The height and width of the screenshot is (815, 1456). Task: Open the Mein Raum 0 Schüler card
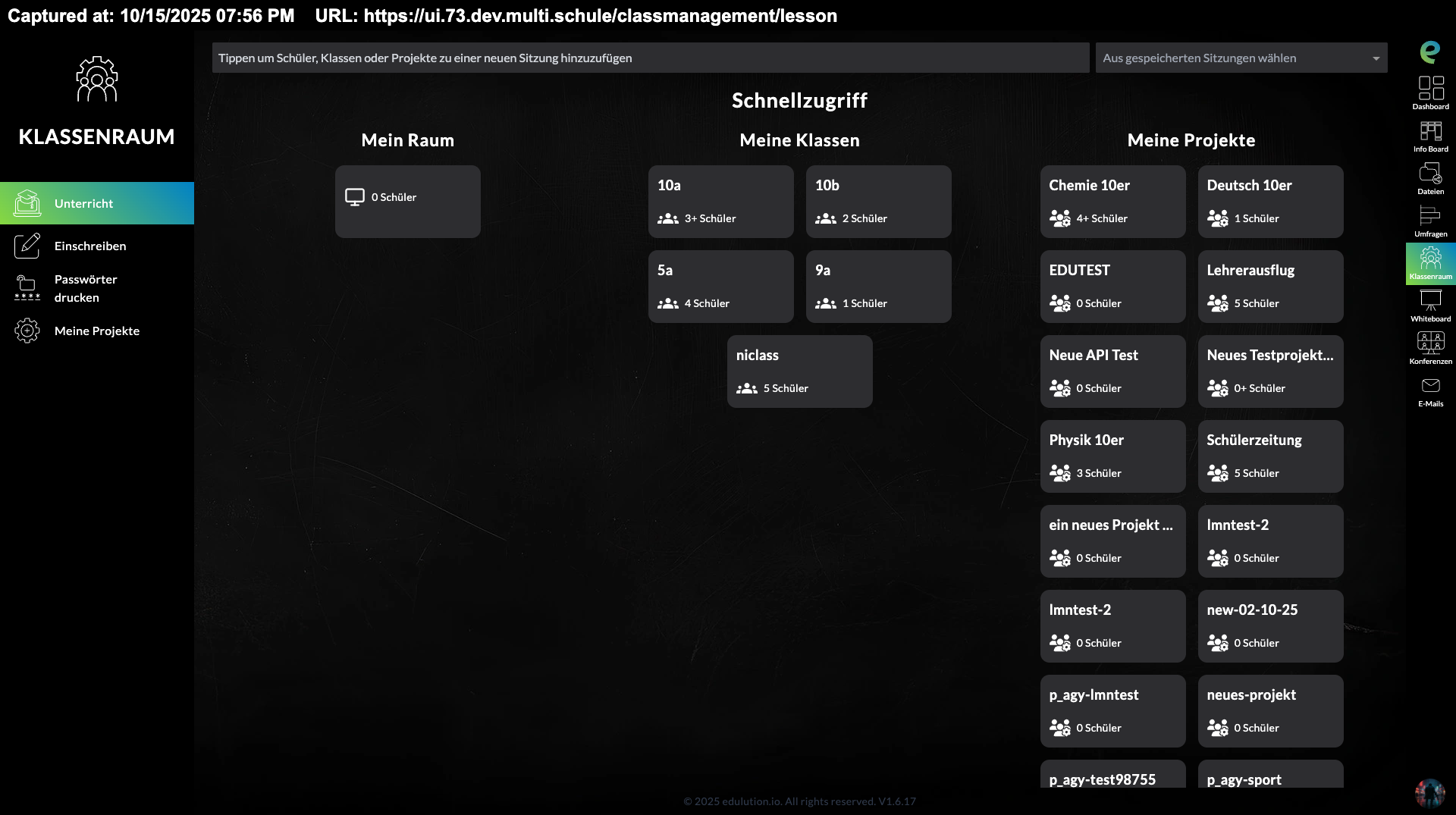[x=407, y=202]
